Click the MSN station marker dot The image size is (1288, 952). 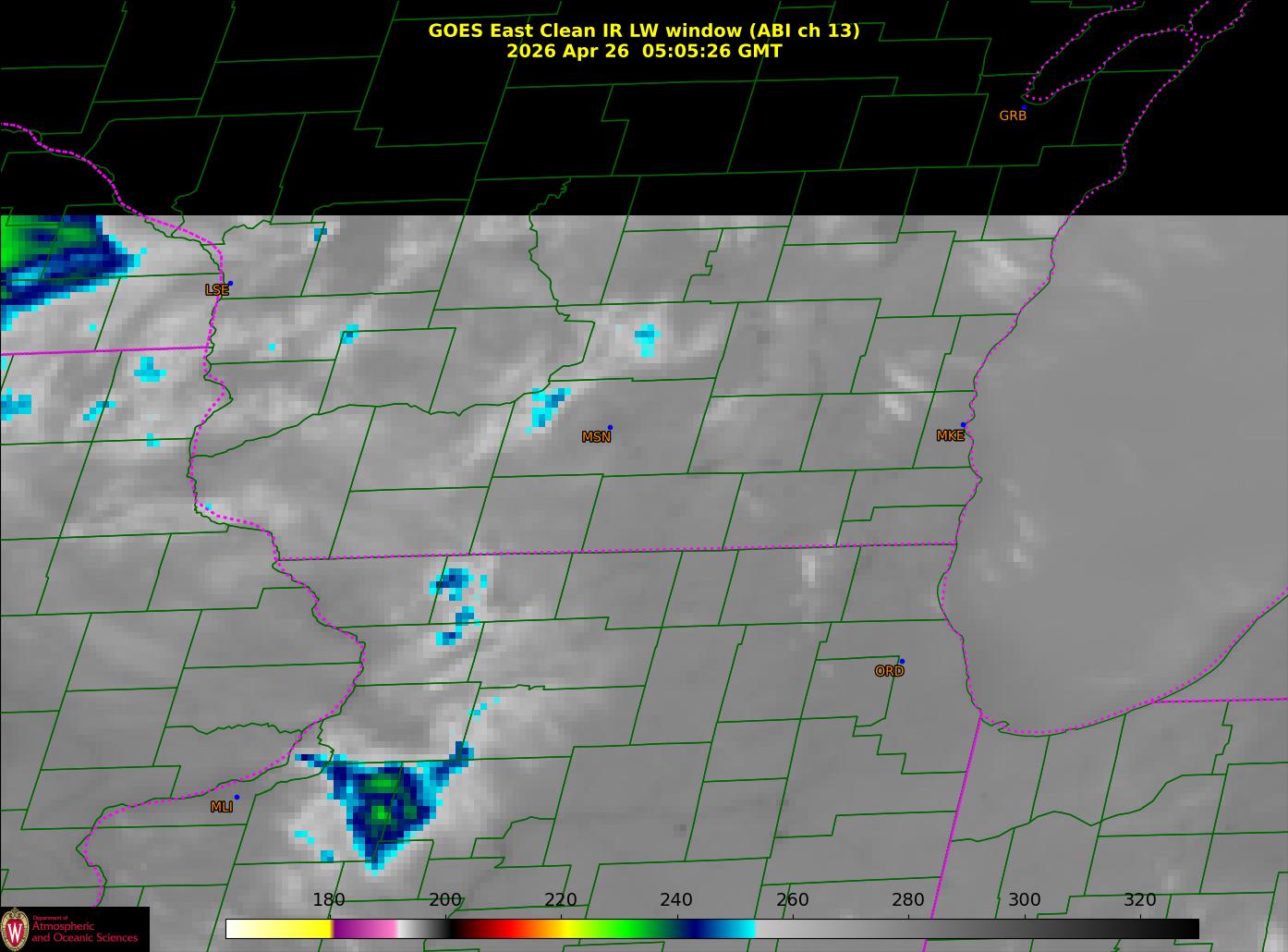pos(610,427)
